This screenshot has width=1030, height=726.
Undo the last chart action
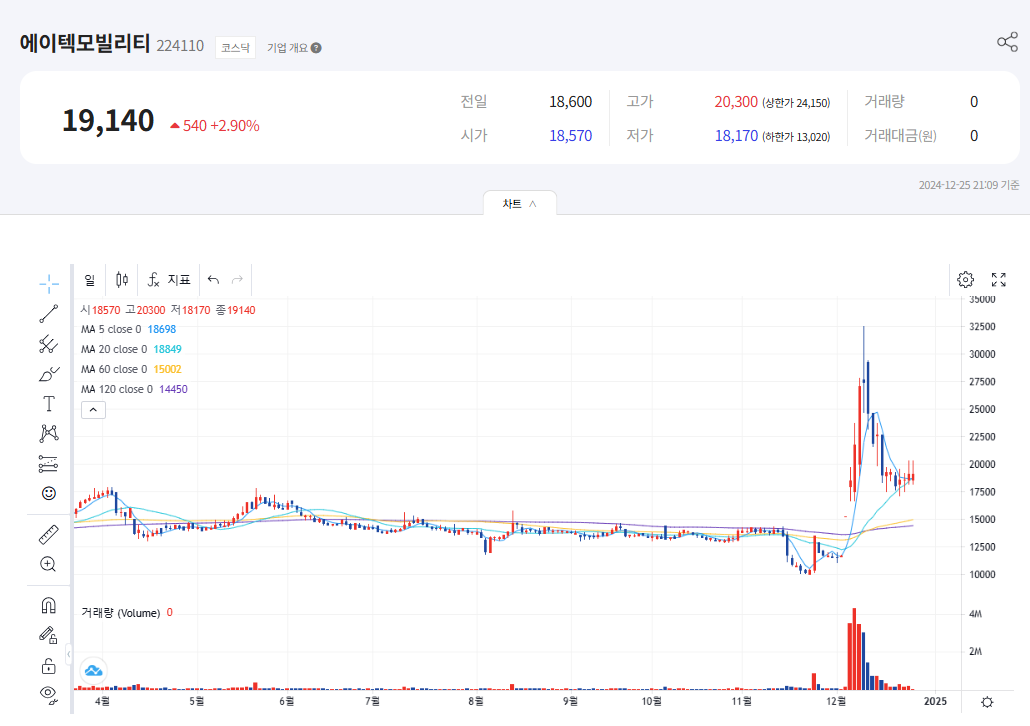pos(213,280)
